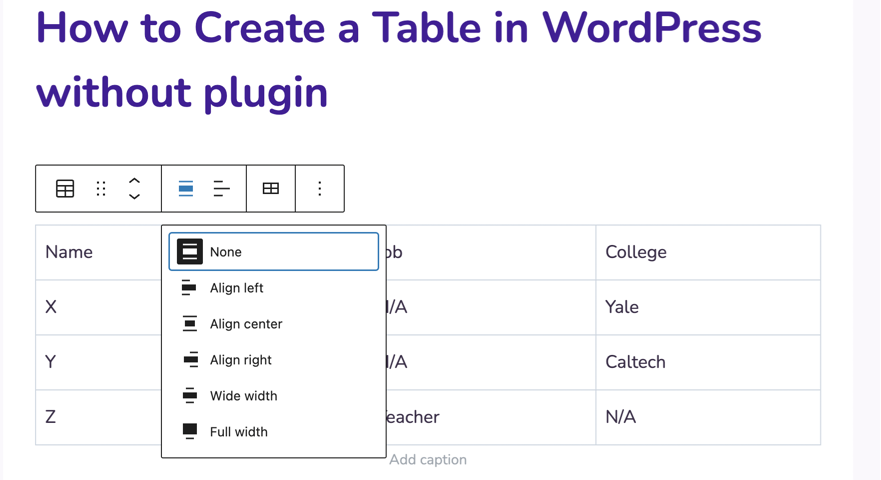
Task: Choose Wide width from alignment menu
Action: [274, 396]
